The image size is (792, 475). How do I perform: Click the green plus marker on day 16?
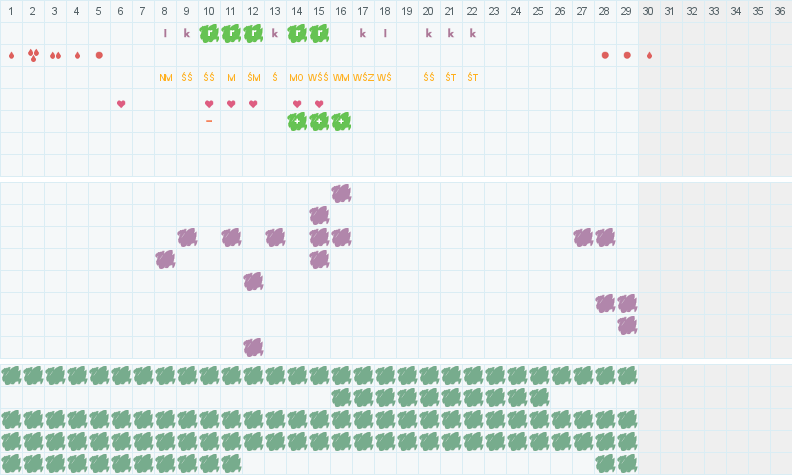point(341,121)
